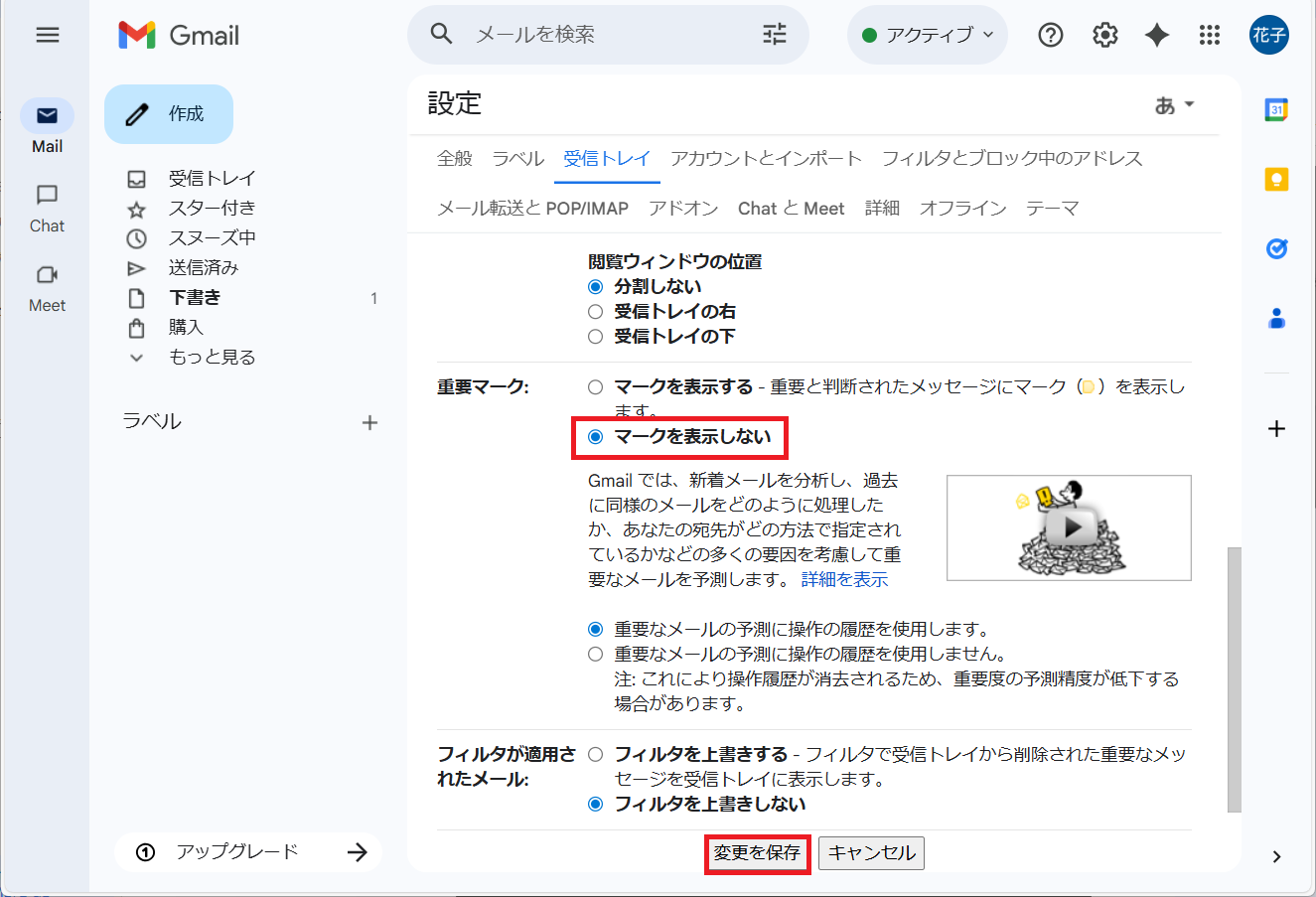Enable マークを表示する for importance markers
Image resolution: width=1316 pixels, height=897 pixels.
coord(596,386)
